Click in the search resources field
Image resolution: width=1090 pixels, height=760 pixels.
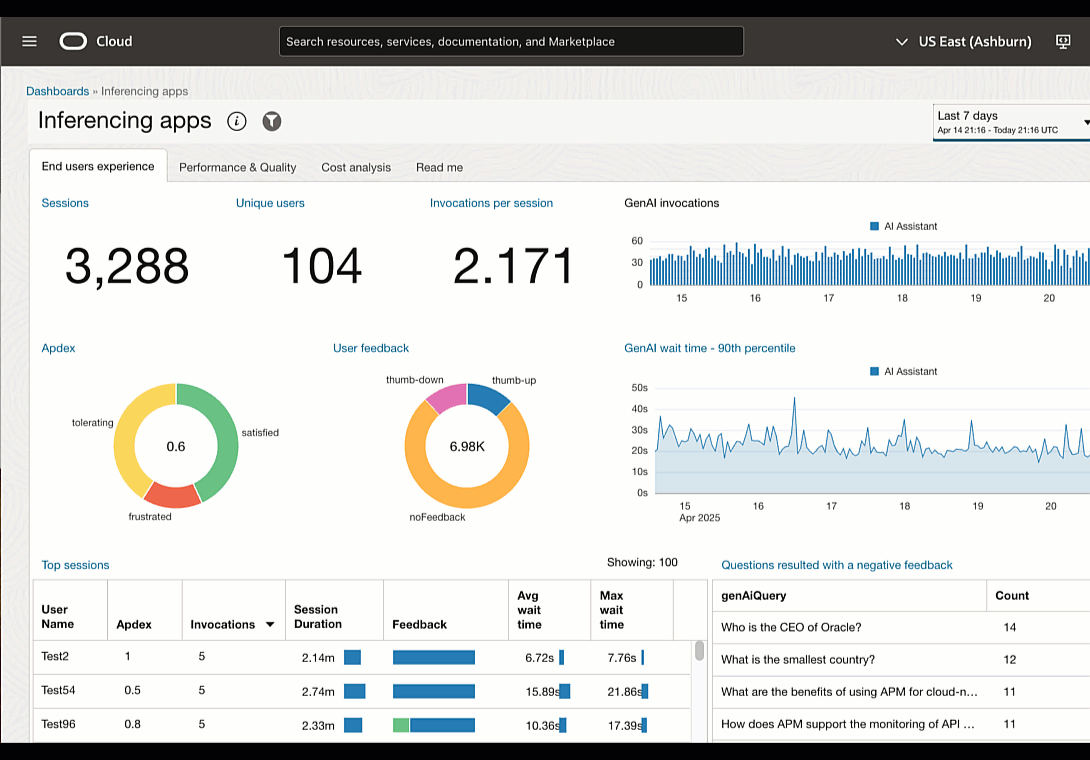[x=511, y=41]
